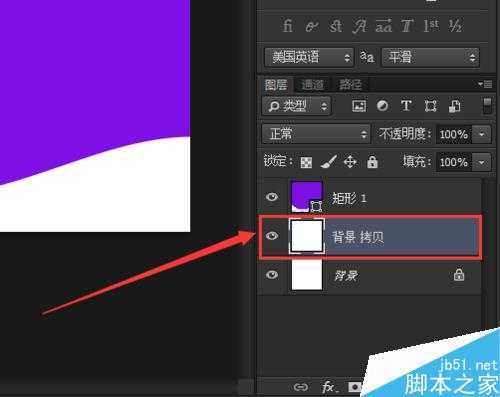Toggle stylistic alternates aa icon

pos(384,26)
